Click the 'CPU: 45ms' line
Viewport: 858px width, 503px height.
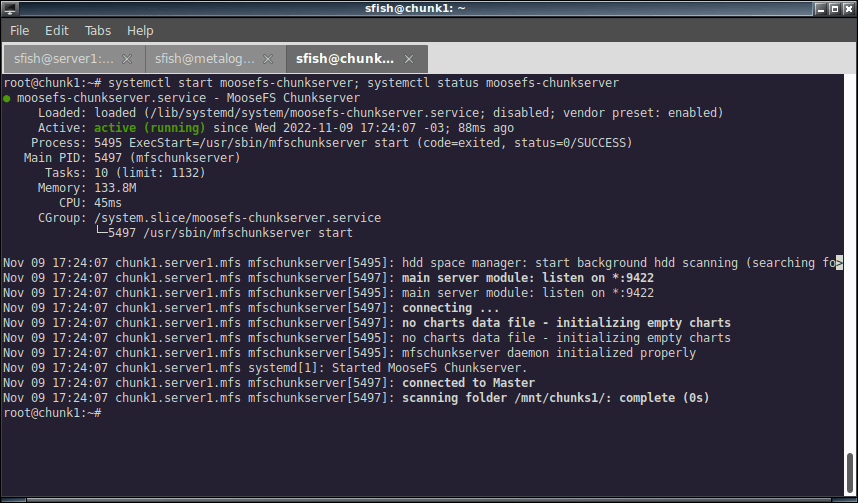click(90, 203)
